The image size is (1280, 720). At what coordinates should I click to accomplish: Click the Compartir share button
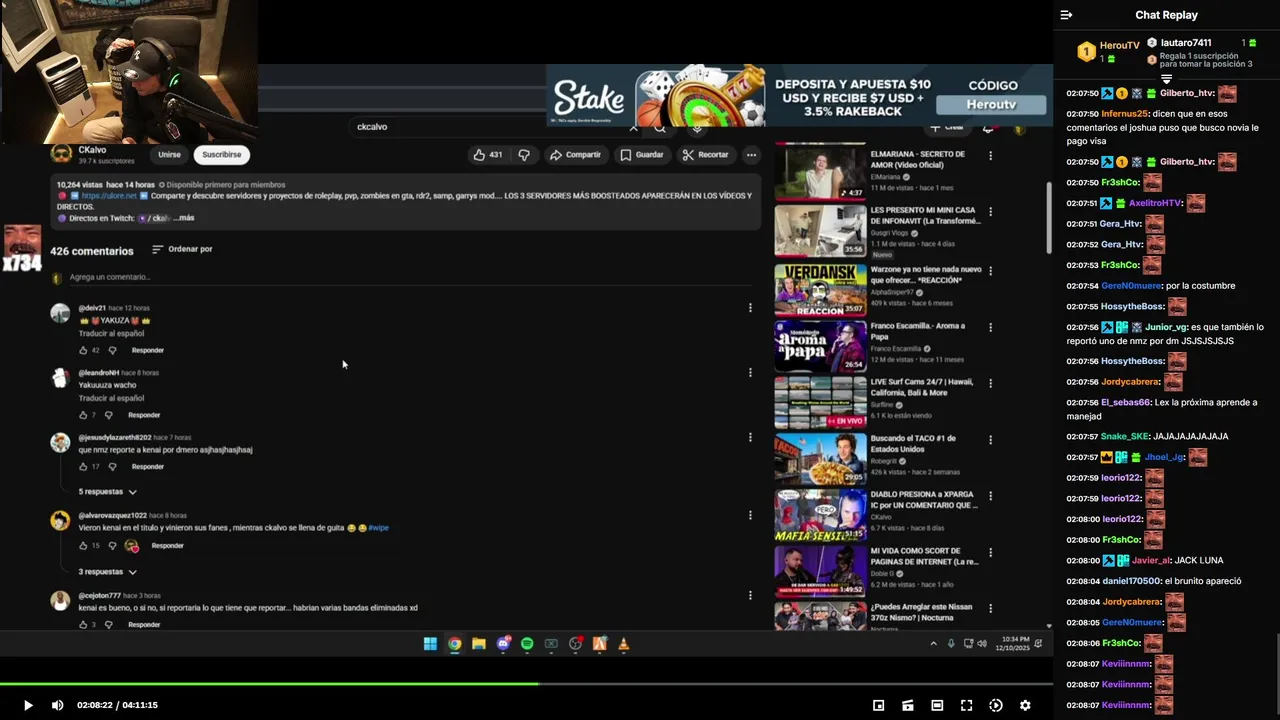coord(575,155)
